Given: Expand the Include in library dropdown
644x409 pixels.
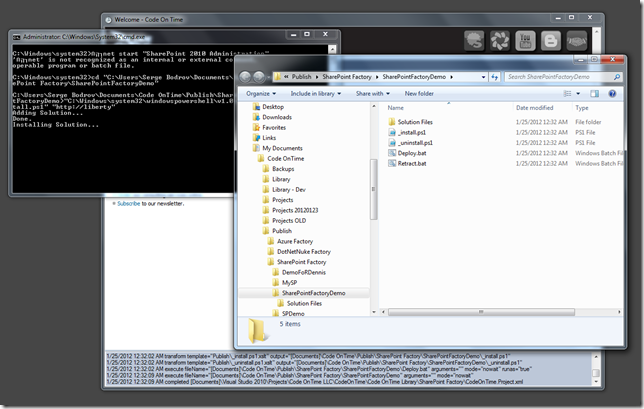Looking at the screenshot, I should (314, 93).
